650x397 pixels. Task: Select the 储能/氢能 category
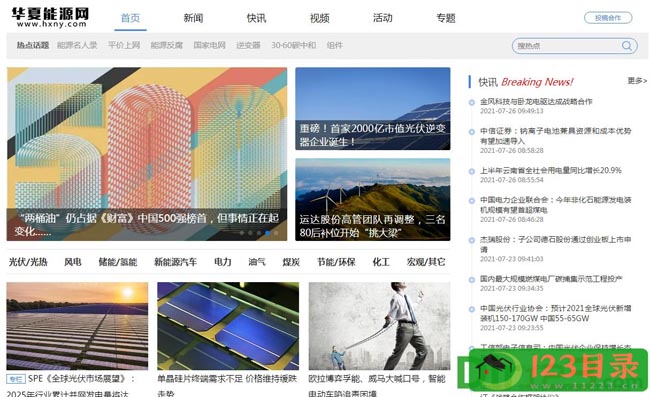pyautogui.click(x=118, y=262)
